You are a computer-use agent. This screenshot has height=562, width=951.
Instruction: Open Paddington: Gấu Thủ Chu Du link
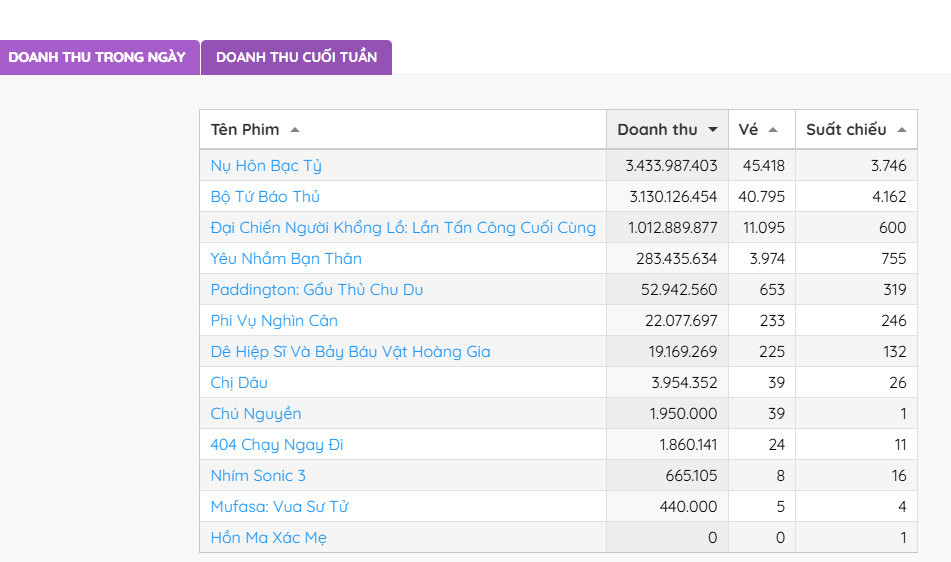coord(317,290)
